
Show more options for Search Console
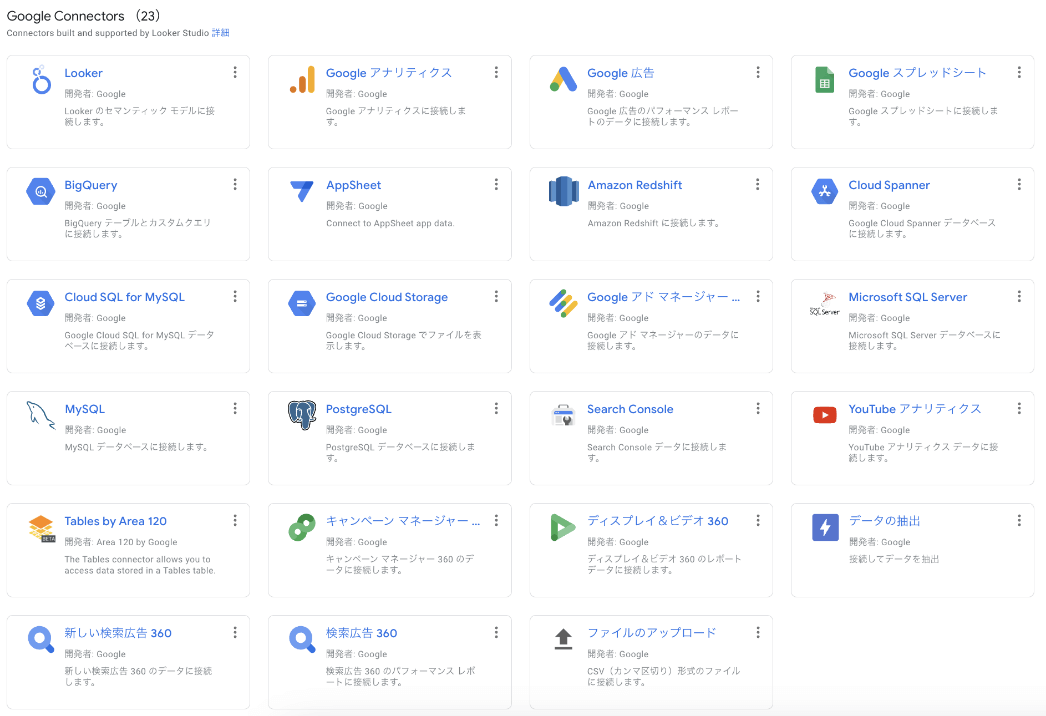[x=758, y=408]
